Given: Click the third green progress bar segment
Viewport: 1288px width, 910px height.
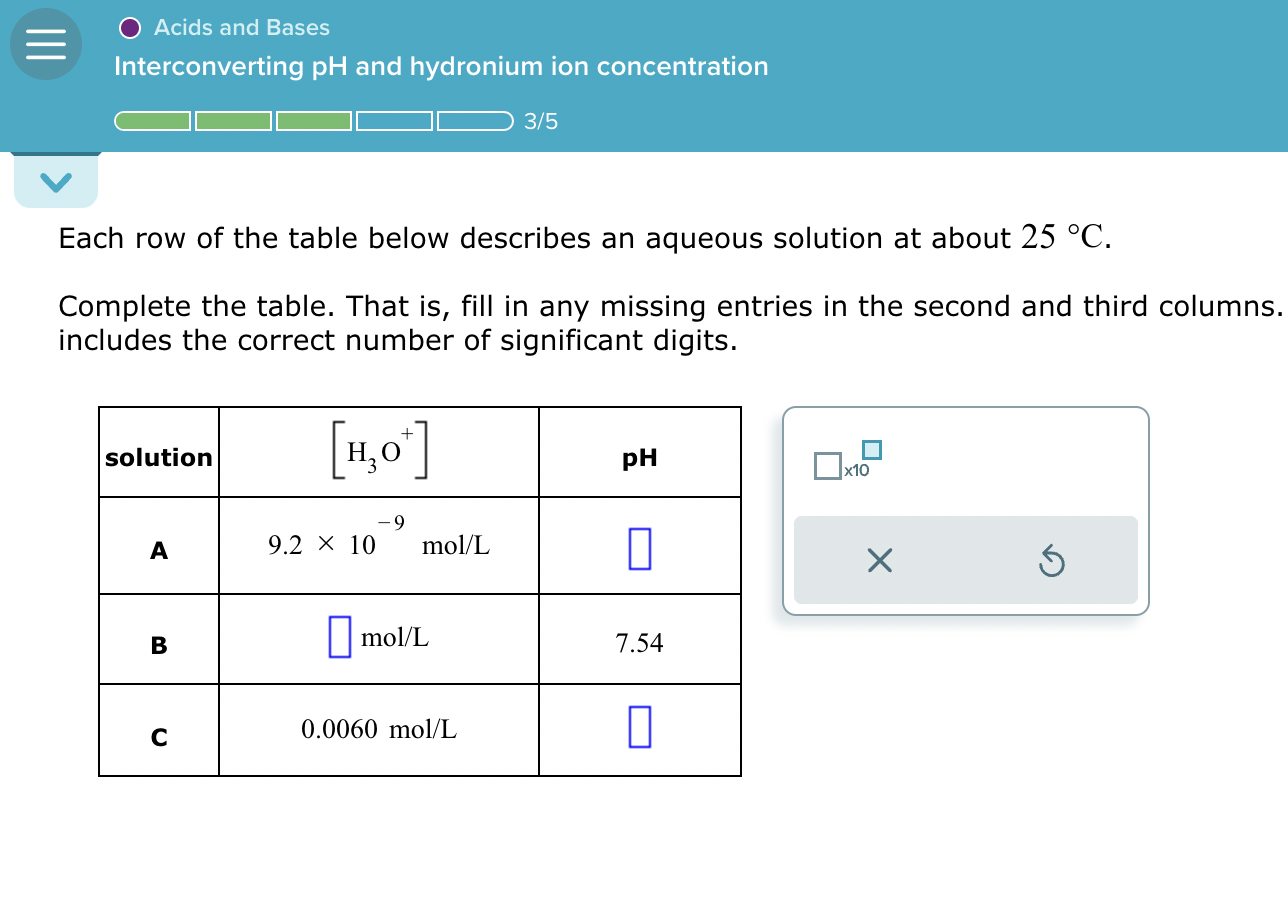Looking at the screenshot, I should pyautogui.click(x=313, y=120).
